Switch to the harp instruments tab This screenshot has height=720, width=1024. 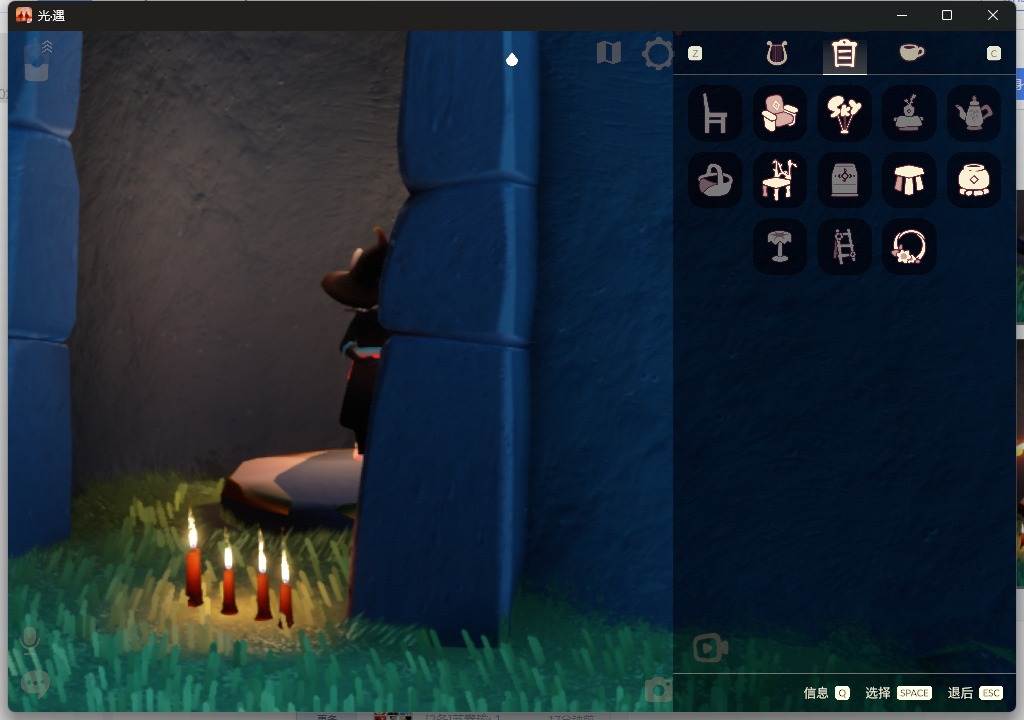pyautogui.click(x=776, y=53)
